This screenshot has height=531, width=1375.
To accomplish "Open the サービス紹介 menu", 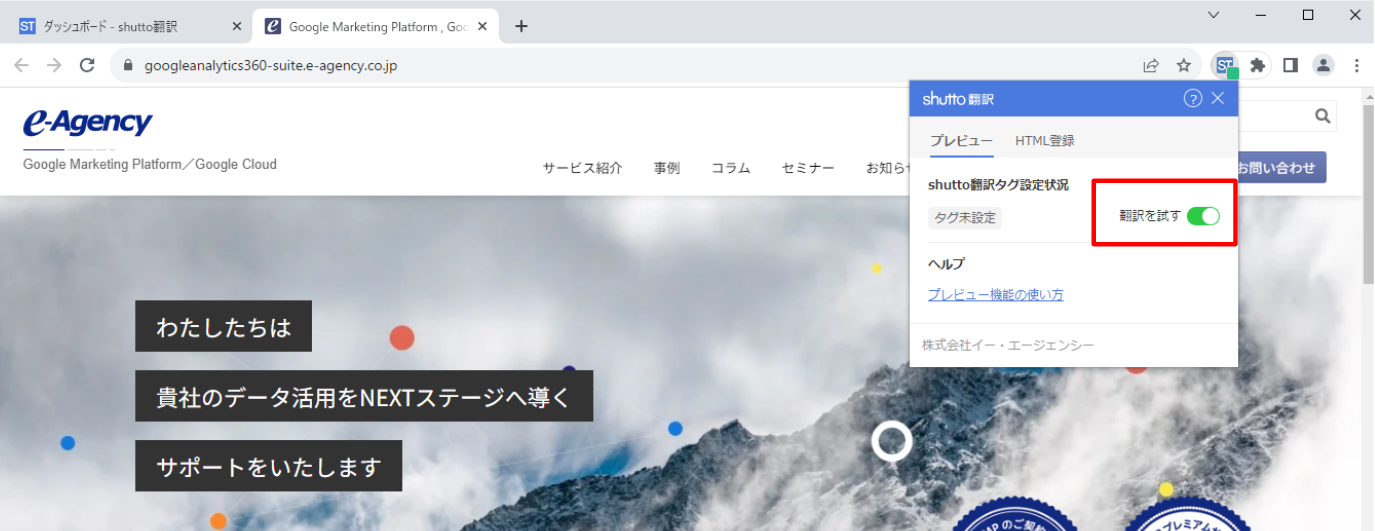I will [x=583, y=168].
